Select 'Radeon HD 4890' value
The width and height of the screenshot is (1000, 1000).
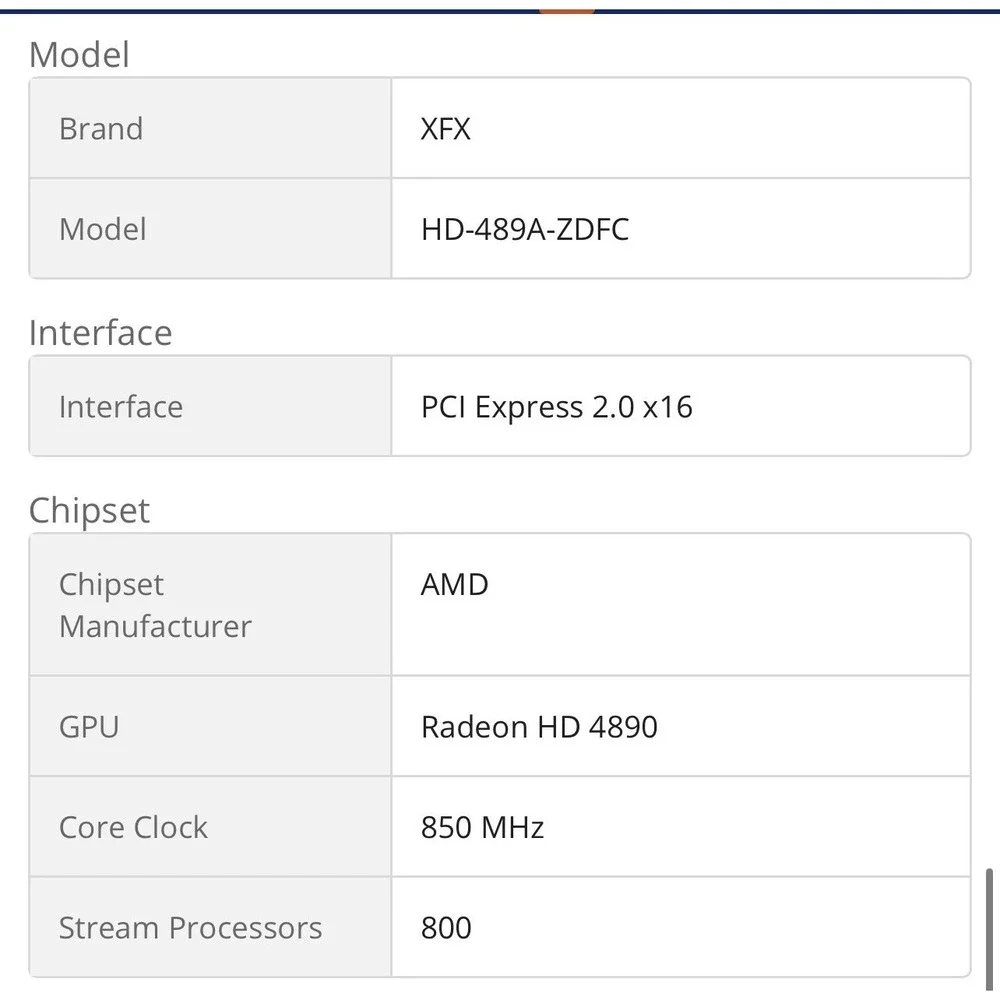(540, 726)
